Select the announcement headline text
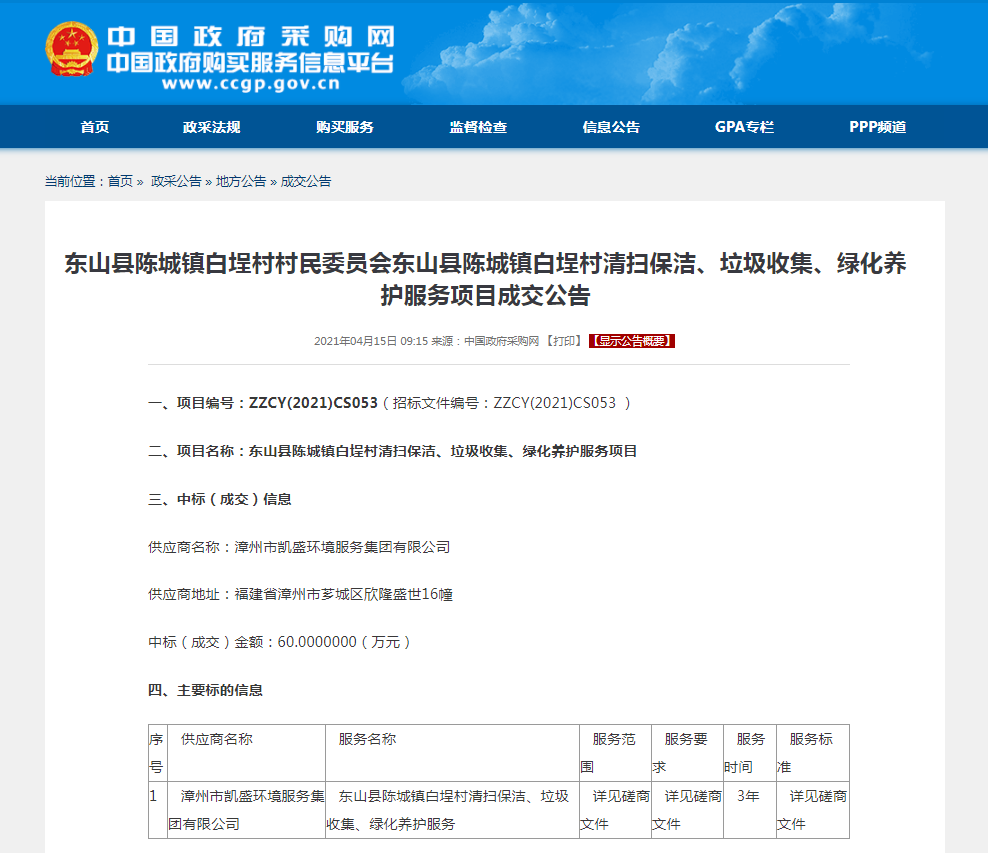The width and height of the screenshot is (988, 853). point(485,279)
